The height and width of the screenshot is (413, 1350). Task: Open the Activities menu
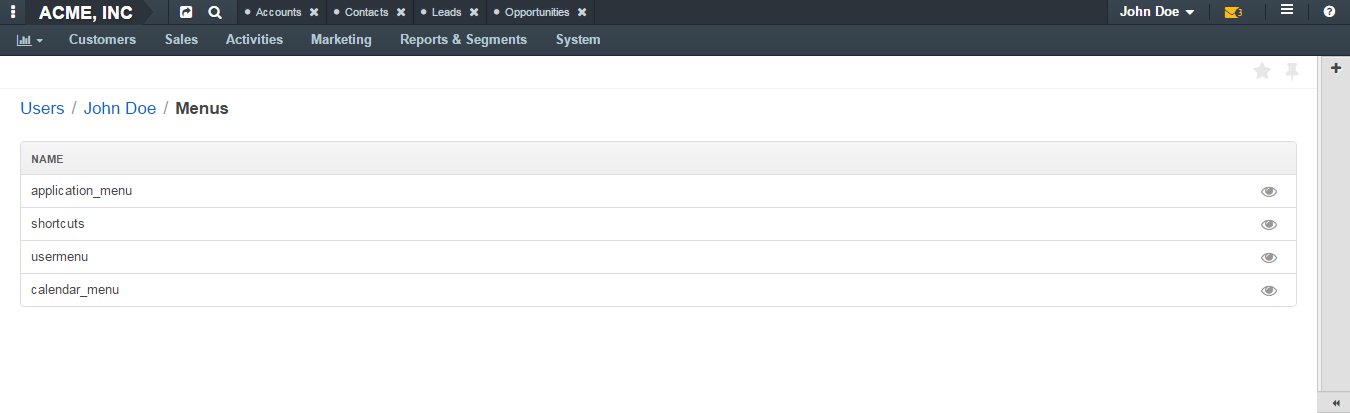point(254,40)
